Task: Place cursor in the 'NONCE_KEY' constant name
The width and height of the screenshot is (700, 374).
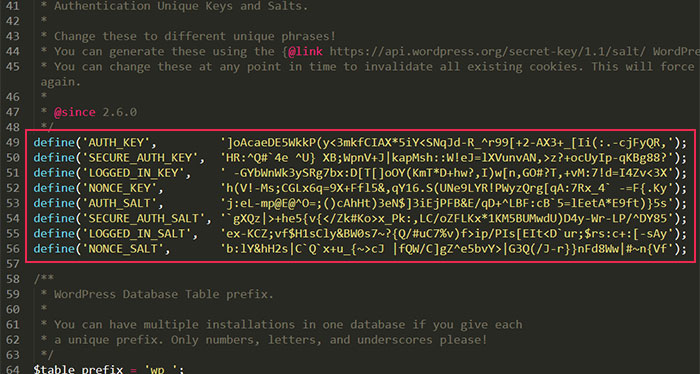Action: (120, 188)
